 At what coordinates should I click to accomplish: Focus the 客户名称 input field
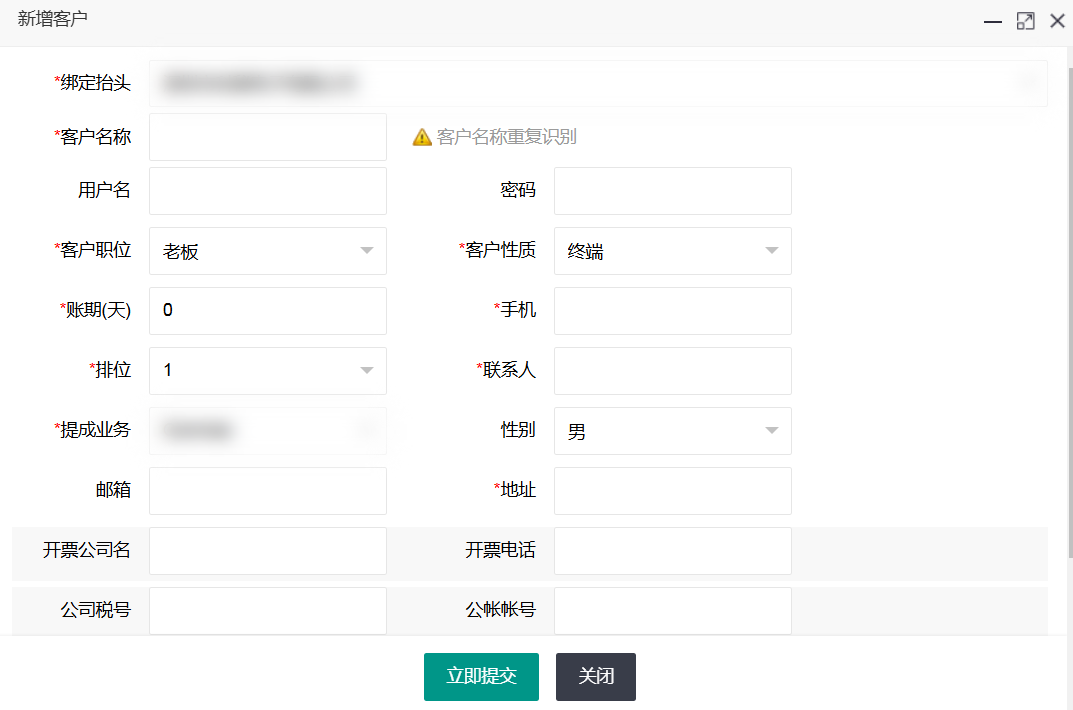point(267,137)
